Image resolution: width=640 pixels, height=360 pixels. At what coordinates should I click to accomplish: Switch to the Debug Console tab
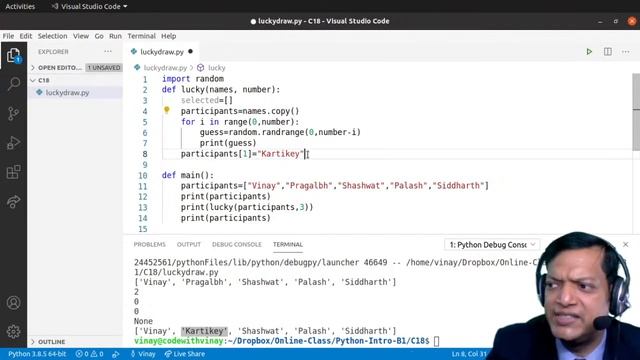click(236, 244)
